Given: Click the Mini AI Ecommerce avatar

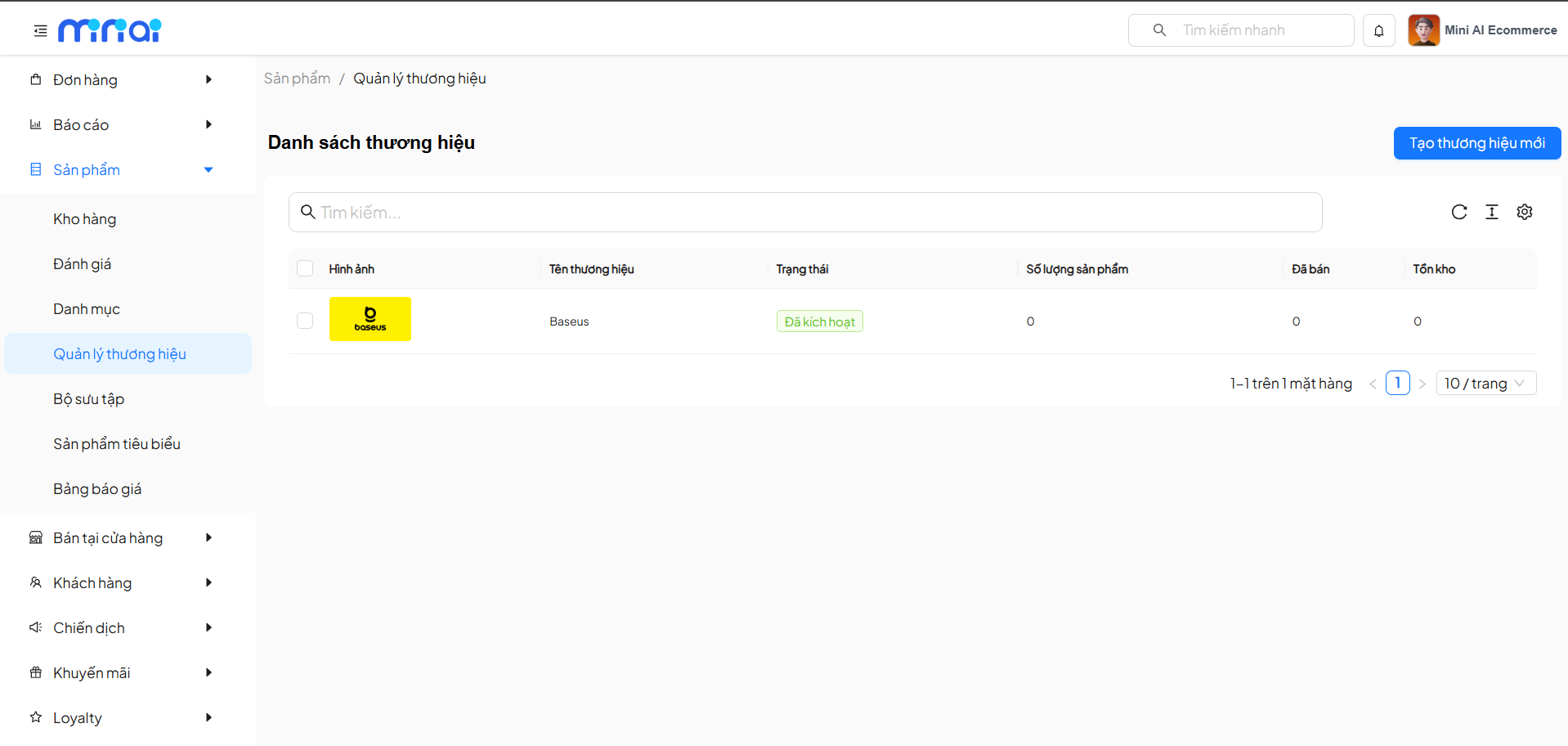Looking at the screenshot, I should pos(1423,30).
